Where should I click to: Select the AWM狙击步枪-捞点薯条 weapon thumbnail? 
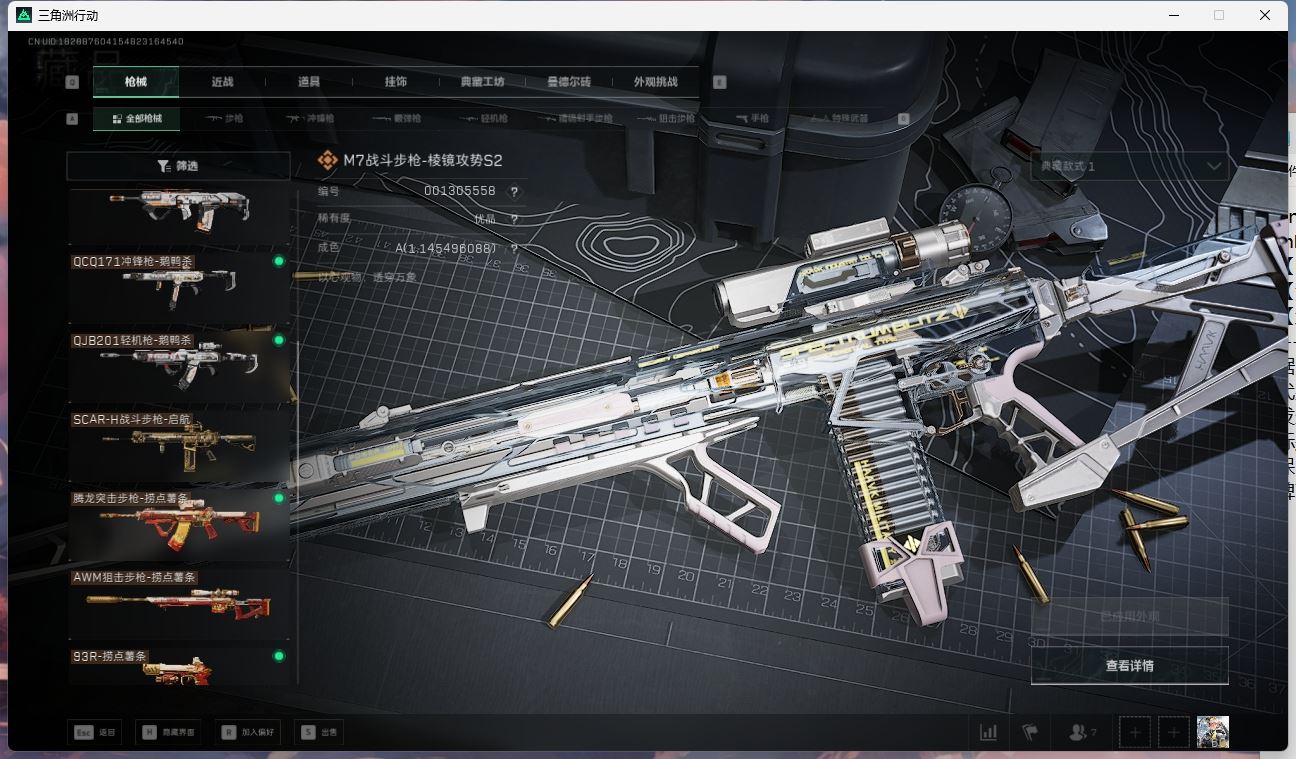[178, 600]
